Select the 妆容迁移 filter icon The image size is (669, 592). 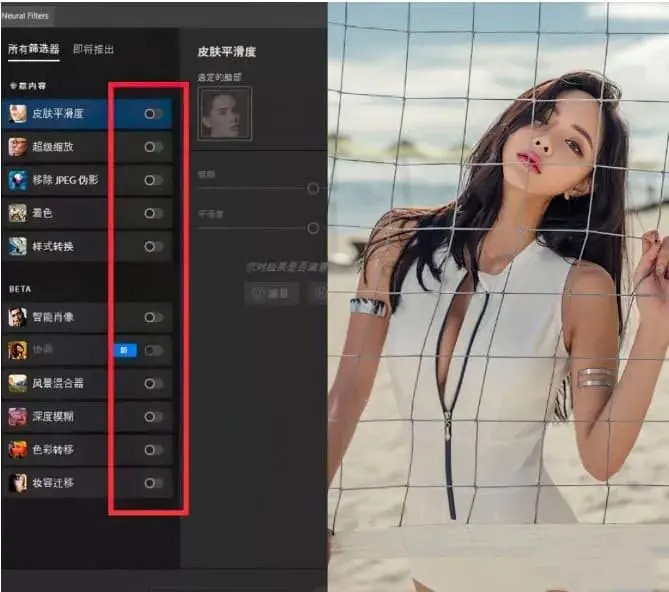(18, 483)
